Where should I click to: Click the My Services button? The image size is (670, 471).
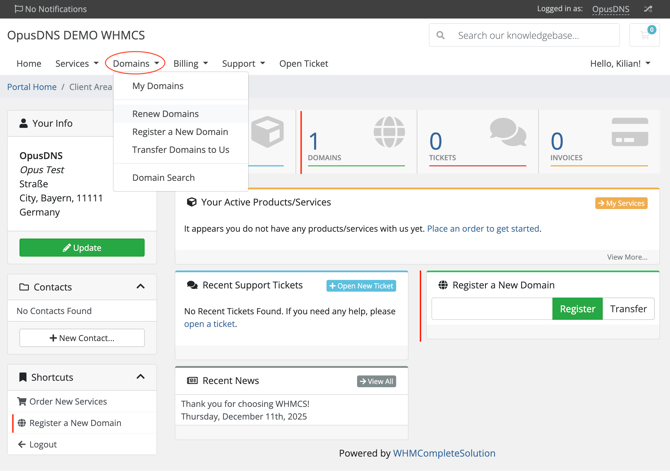coord(621,203)
